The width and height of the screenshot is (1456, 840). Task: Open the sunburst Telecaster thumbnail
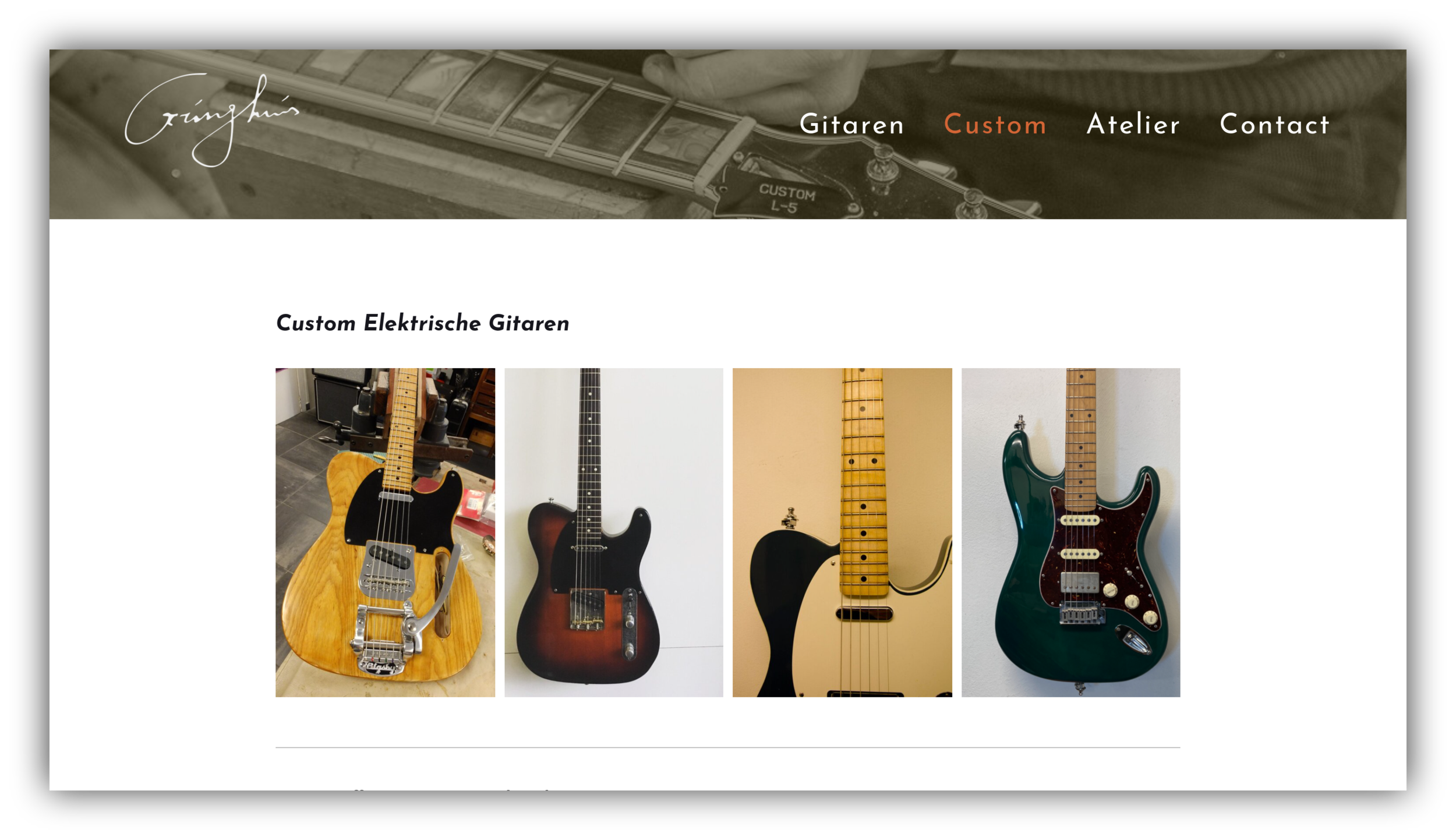(x=613, y=532)
